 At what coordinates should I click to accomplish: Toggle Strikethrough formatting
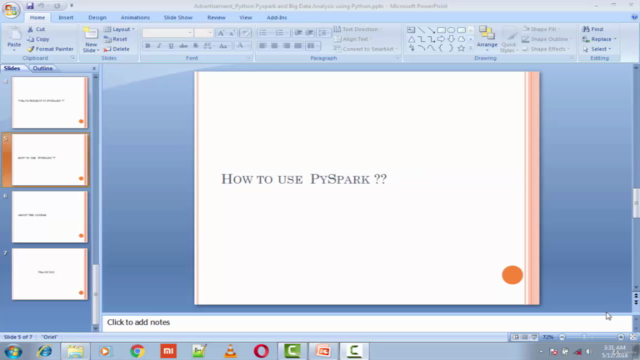[183, 46]
